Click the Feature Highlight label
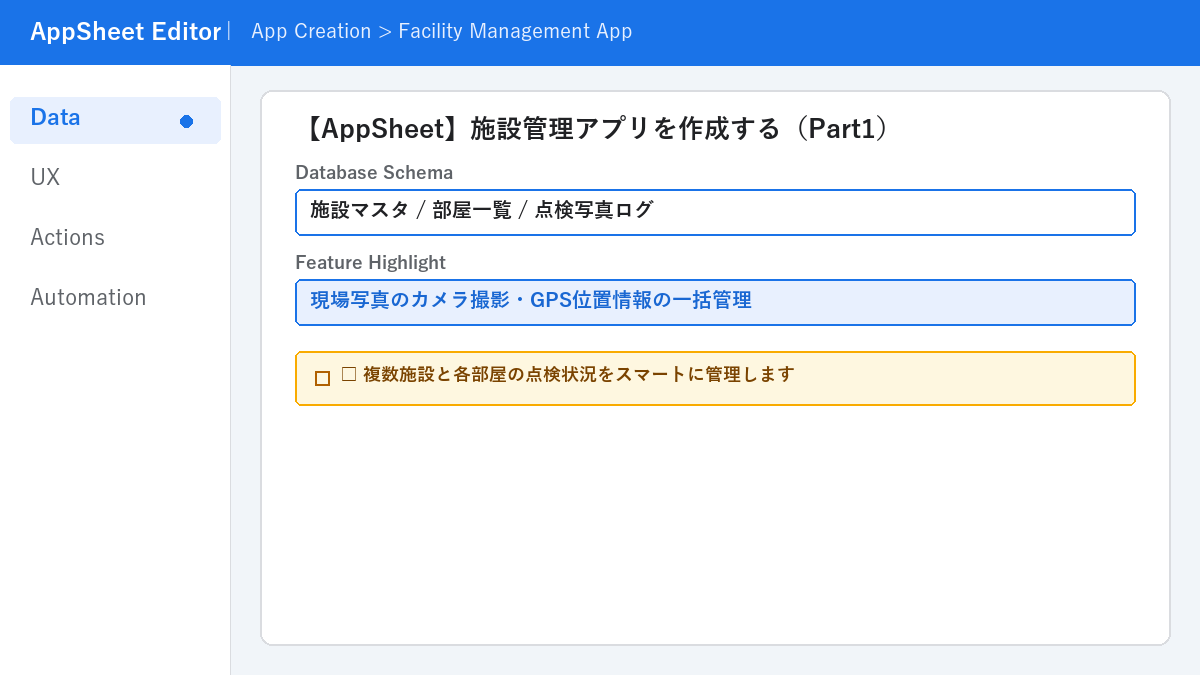This screenshot has width=1200, height=675. 370,262
